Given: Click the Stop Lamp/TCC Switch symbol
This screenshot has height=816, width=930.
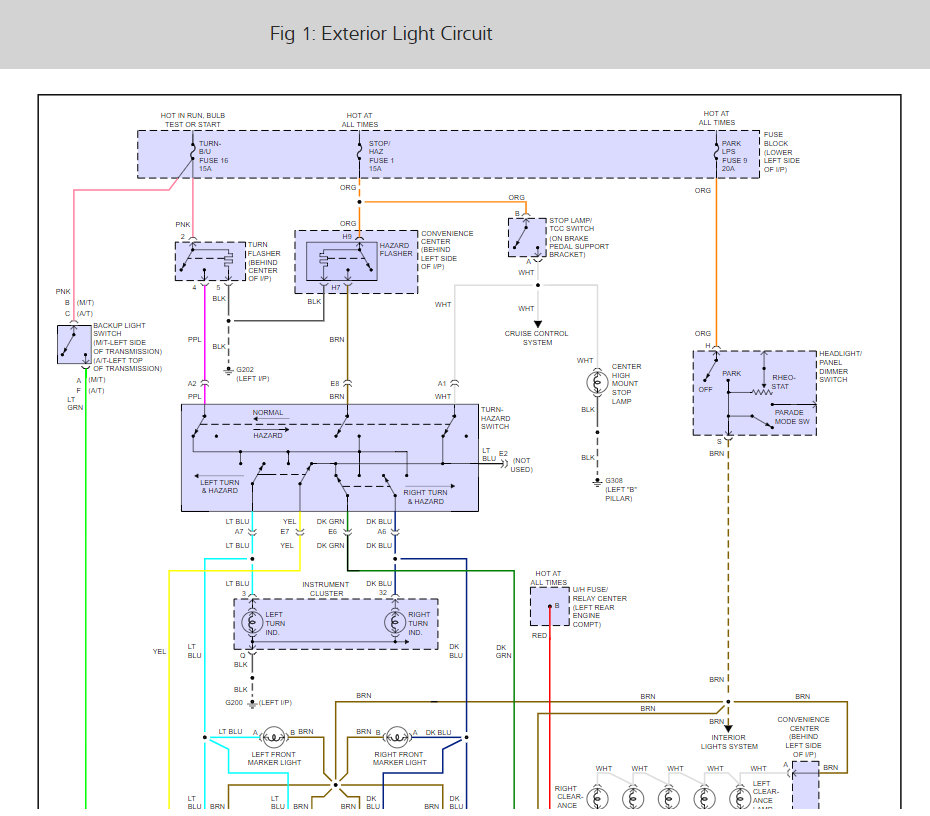Looking at the screenshot, I should [527, 237].
